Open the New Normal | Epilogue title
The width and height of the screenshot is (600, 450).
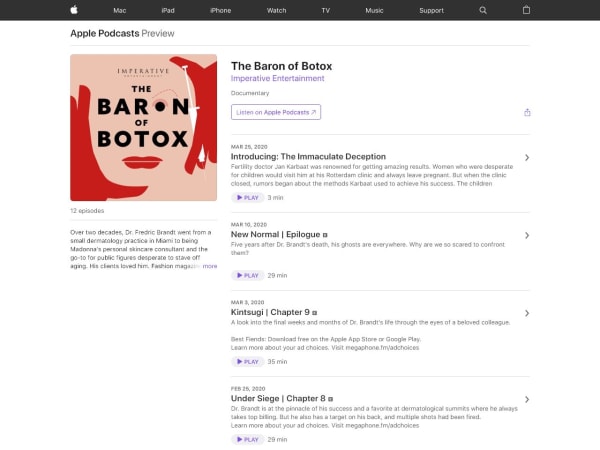coord(275,234)
